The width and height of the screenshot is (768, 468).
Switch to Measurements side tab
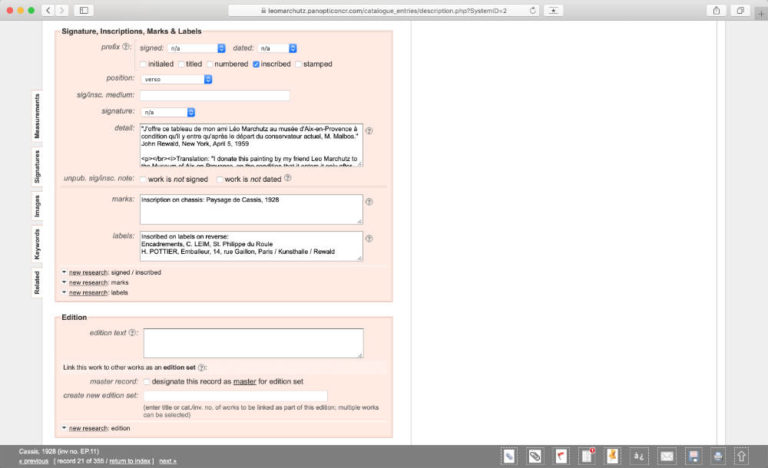coord(37,116)
